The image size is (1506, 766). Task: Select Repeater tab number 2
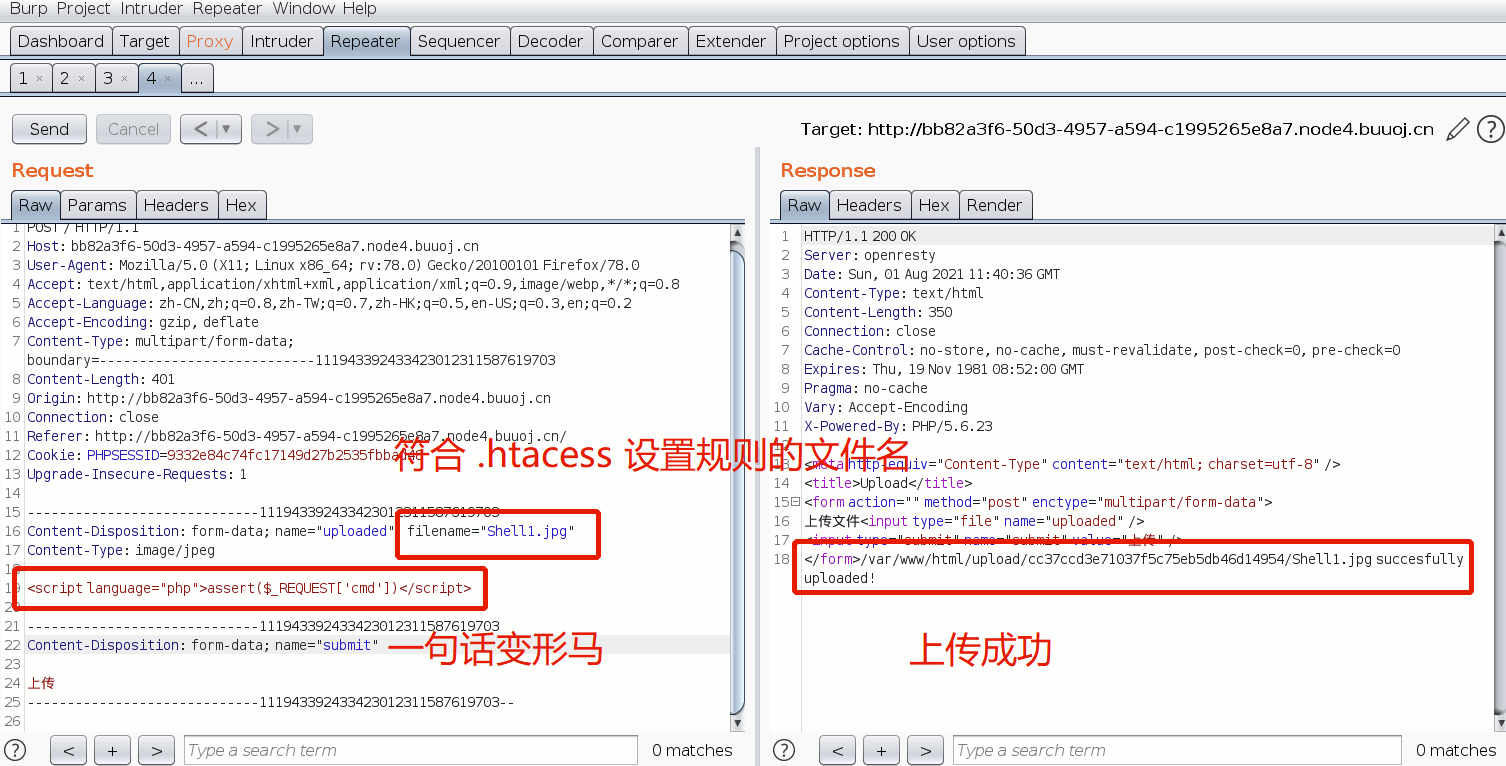pos(64,78)
